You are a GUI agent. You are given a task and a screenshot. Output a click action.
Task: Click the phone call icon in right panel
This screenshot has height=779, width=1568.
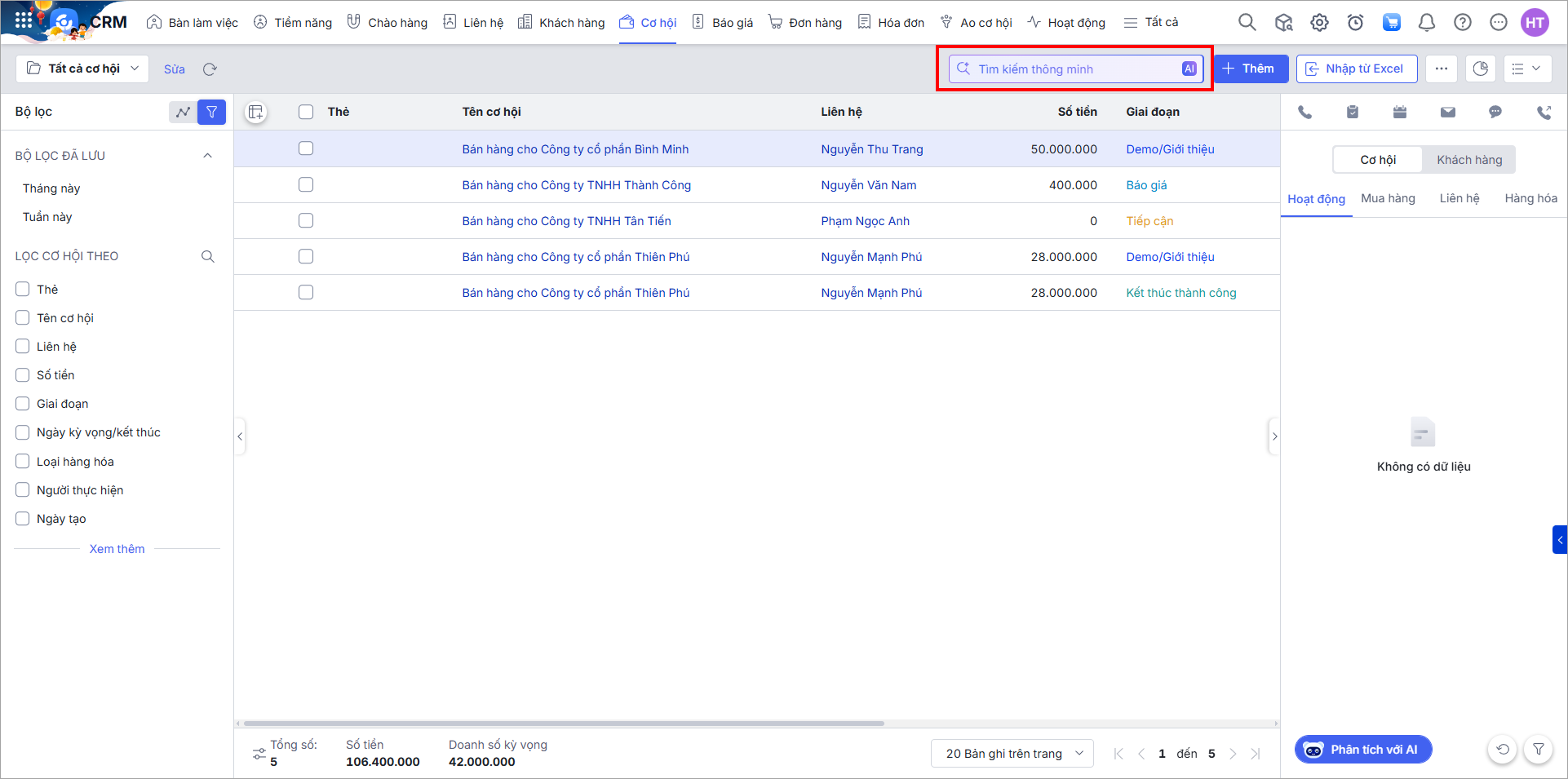click(x=1304, y=113)
